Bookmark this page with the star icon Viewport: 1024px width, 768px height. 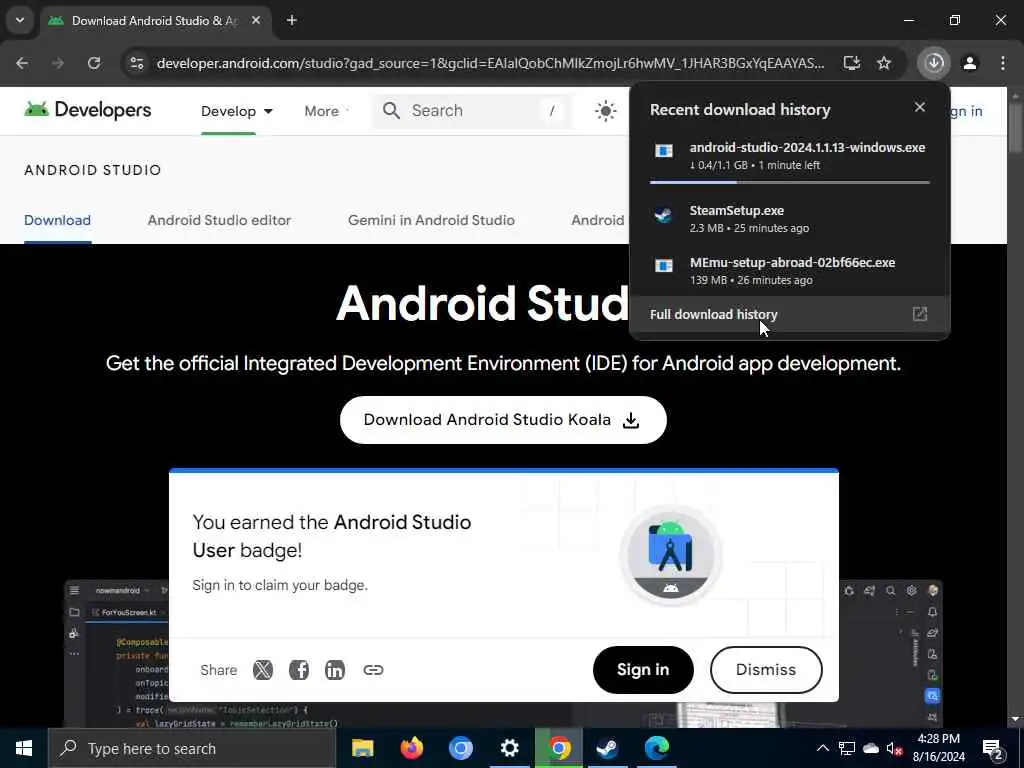pyautogui.click(x=884, y=63)
